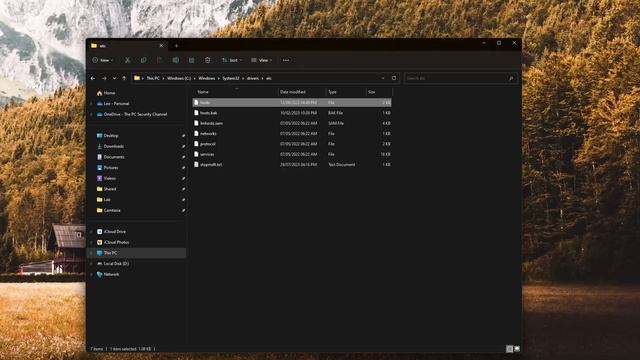
Task: Open the Shared folder in quick access
Action: click(x=110, y=189)
